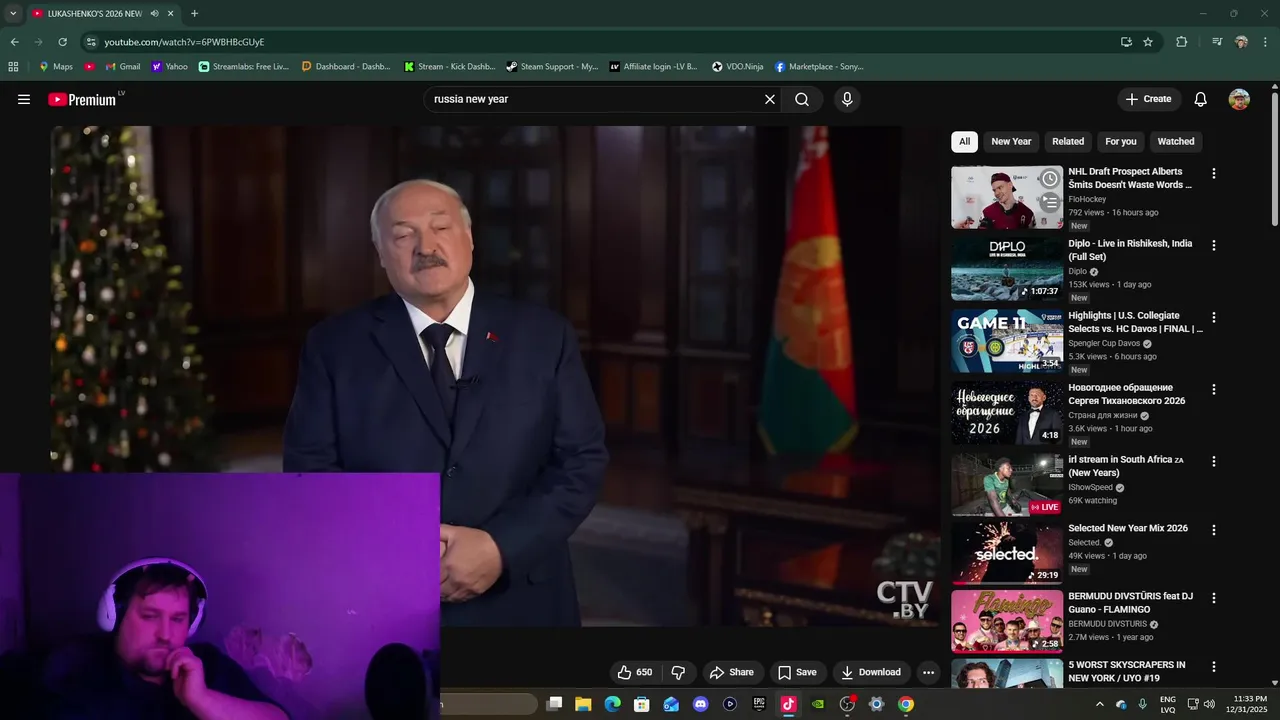Open Streamlabs bookmark in bookmarks bar
Image resolution: width=1280 pixels, height=720 pixels.
click(x=244, y=67)
